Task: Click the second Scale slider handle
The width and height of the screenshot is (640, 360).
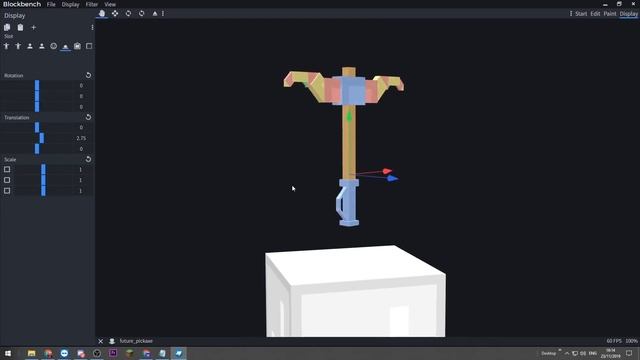Action: point(44,180)
